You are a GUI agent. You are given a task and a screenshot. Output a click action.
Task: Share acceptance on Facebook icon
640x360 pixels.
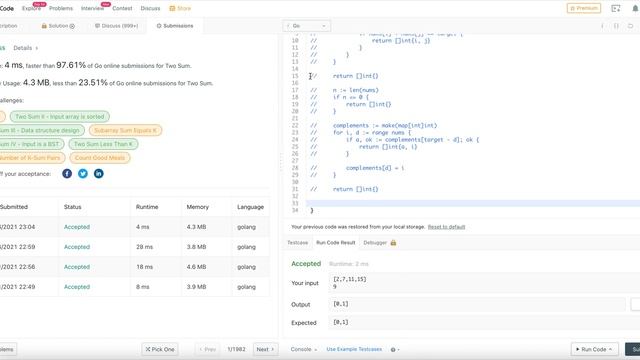(67, 173)
